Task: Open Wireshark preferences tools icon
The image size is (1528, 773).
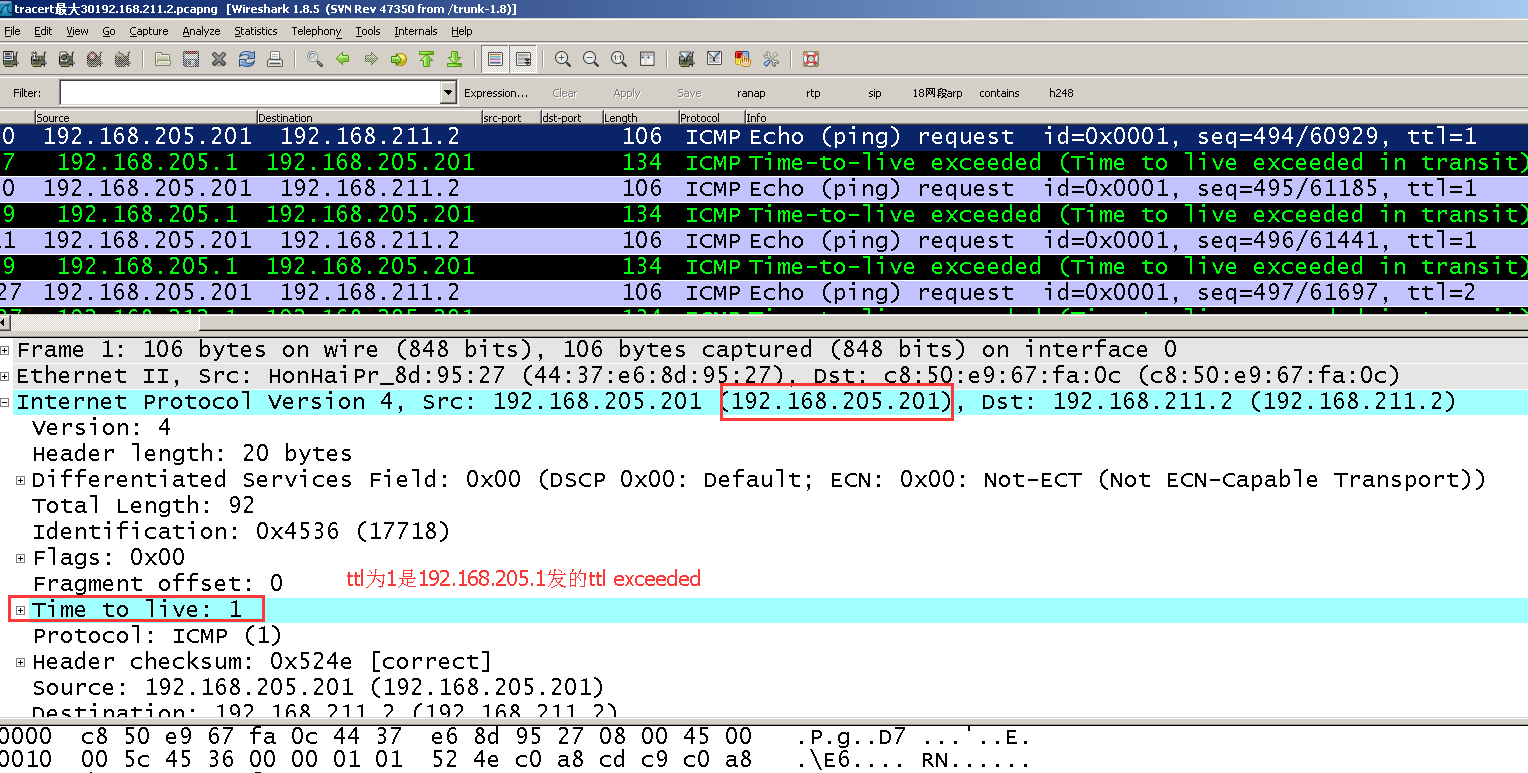Action: (x=770, y=59)
